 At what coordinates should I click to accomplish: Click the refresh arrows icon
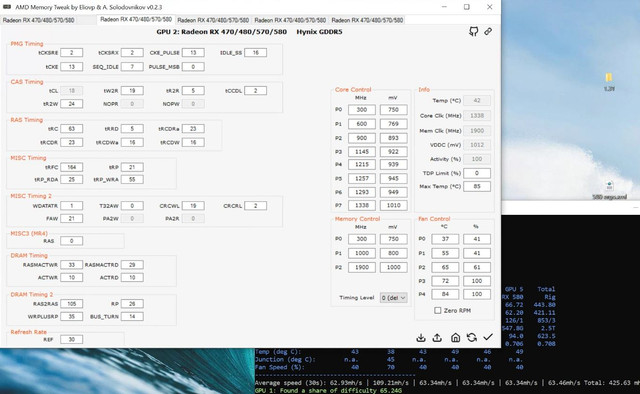[x=472, y=337]
